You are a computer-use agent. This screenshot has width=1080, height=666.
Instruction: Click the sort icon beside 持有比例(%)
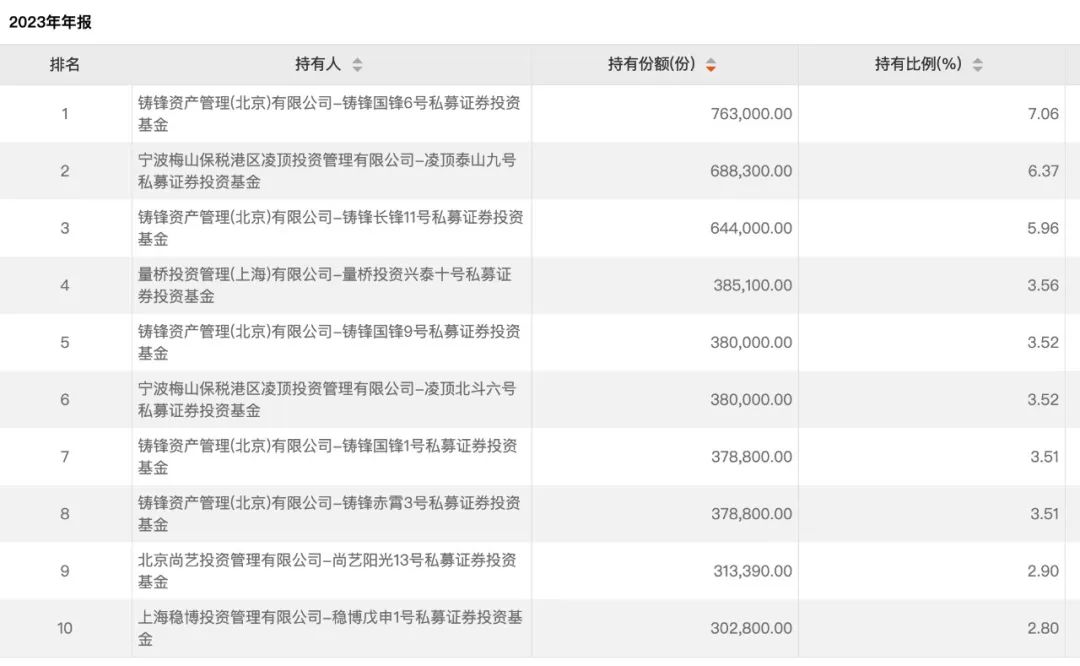click(977, 65)
